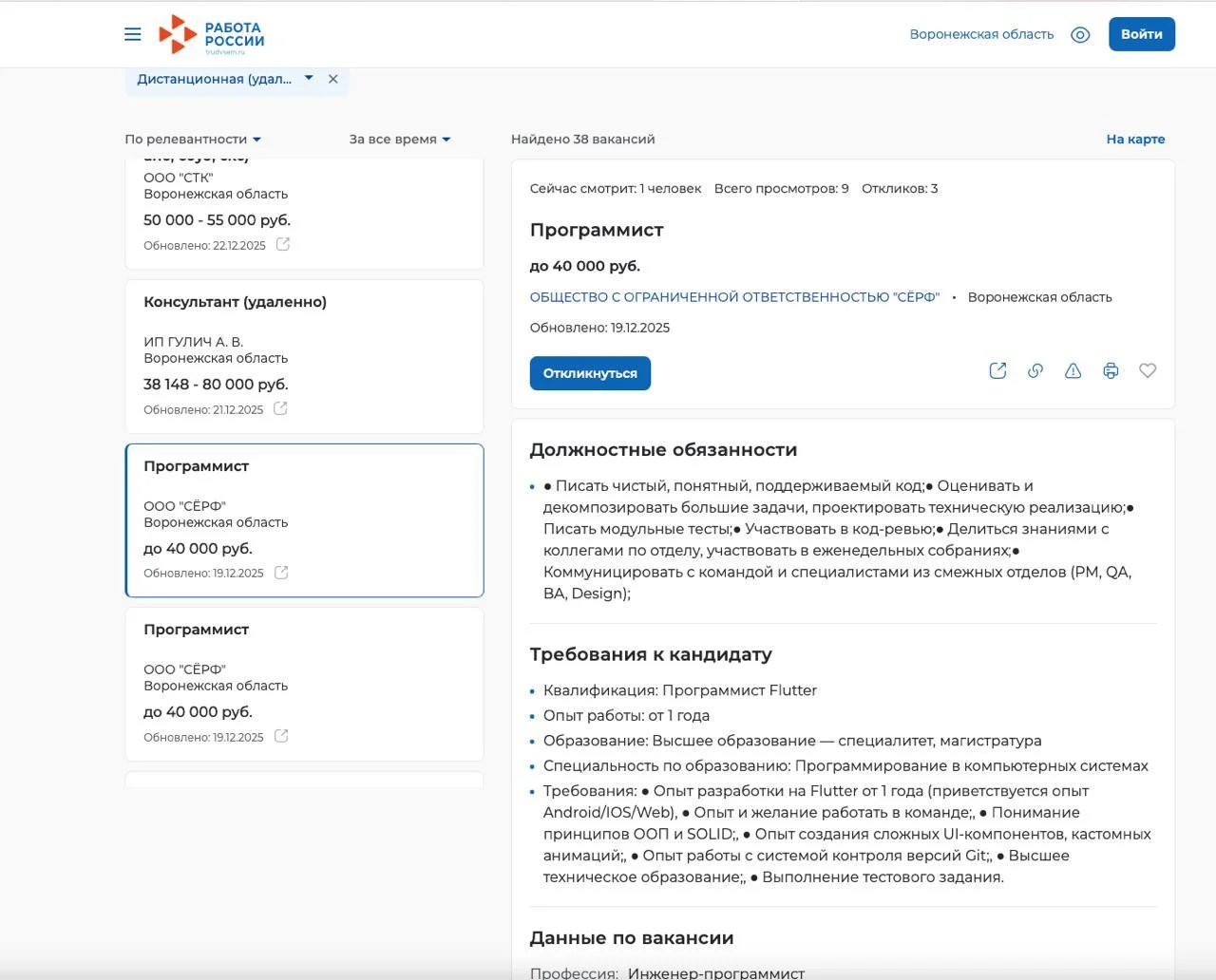Select the Воронежская область region link
This screenshot has height=980, width=1216.
pos(981,34)
